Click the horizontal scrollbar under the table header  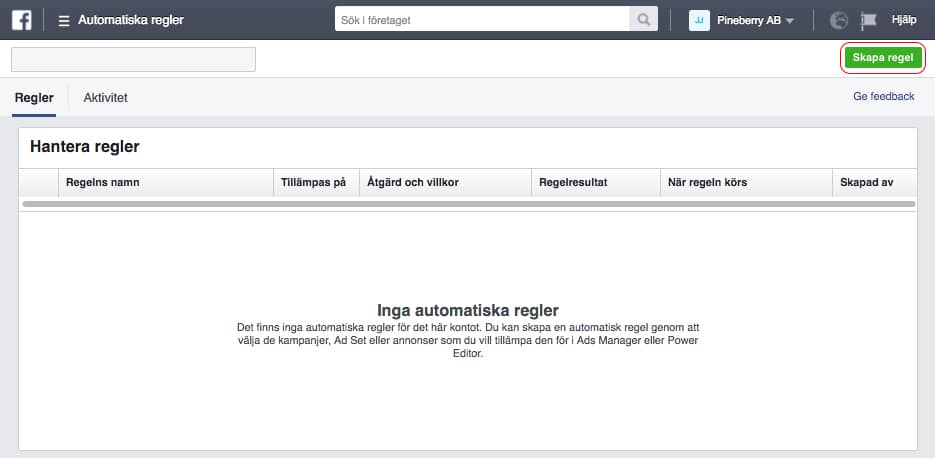click(469, 204)
